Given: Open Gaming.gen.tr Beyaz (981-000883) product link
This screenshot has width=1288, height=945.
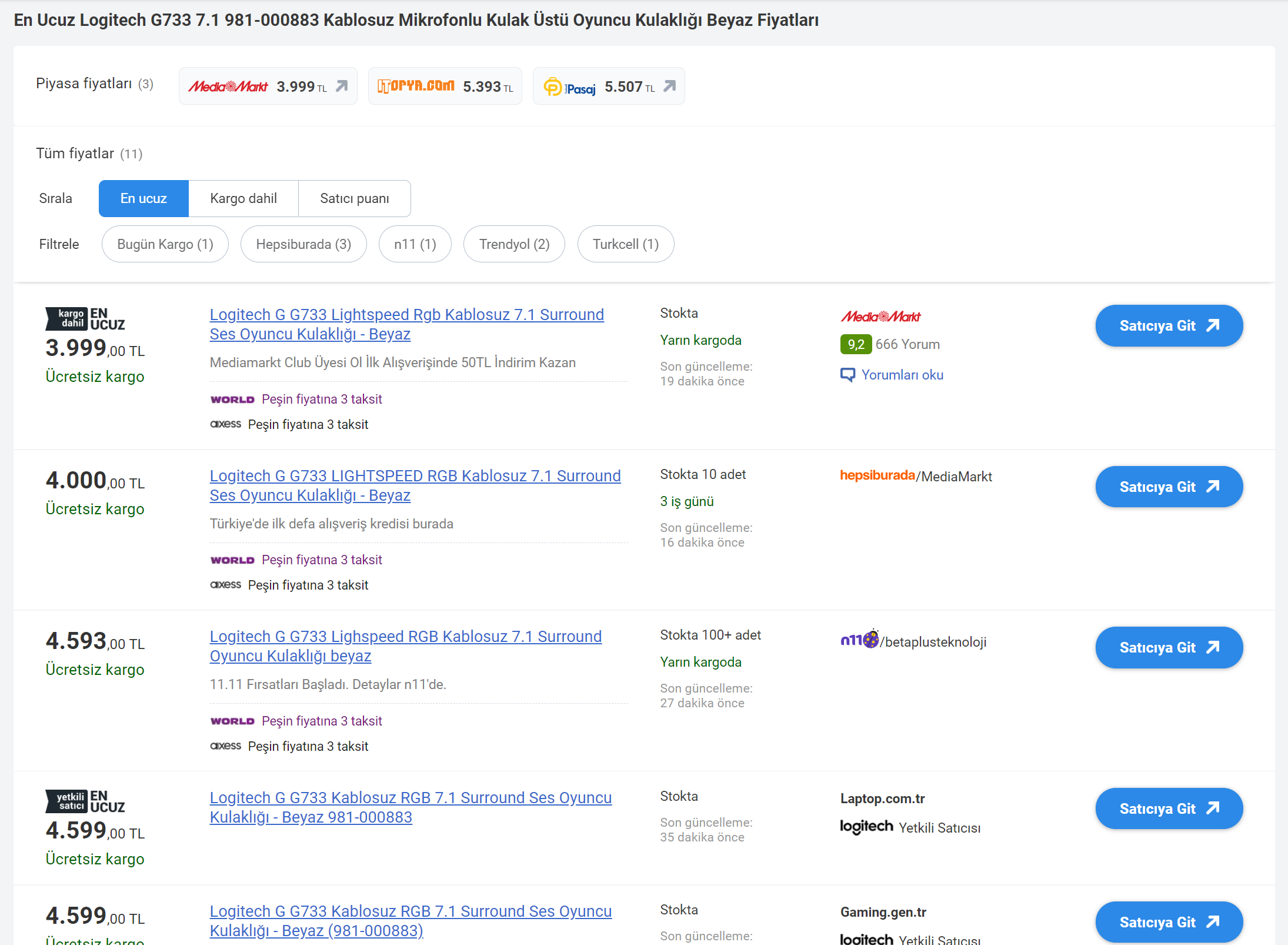Looking at the screenshot, I should click(411, 921).
